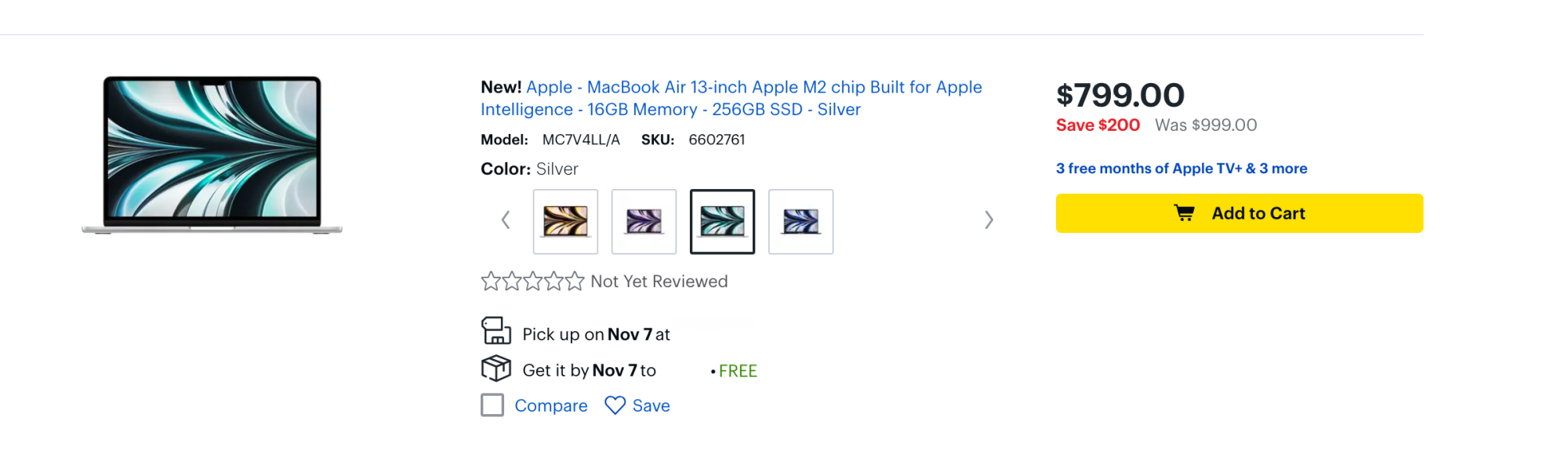The height and width of the screenshot is (454, 1568).
Task: Click the $799.00 price
Action: point(1120,96)
